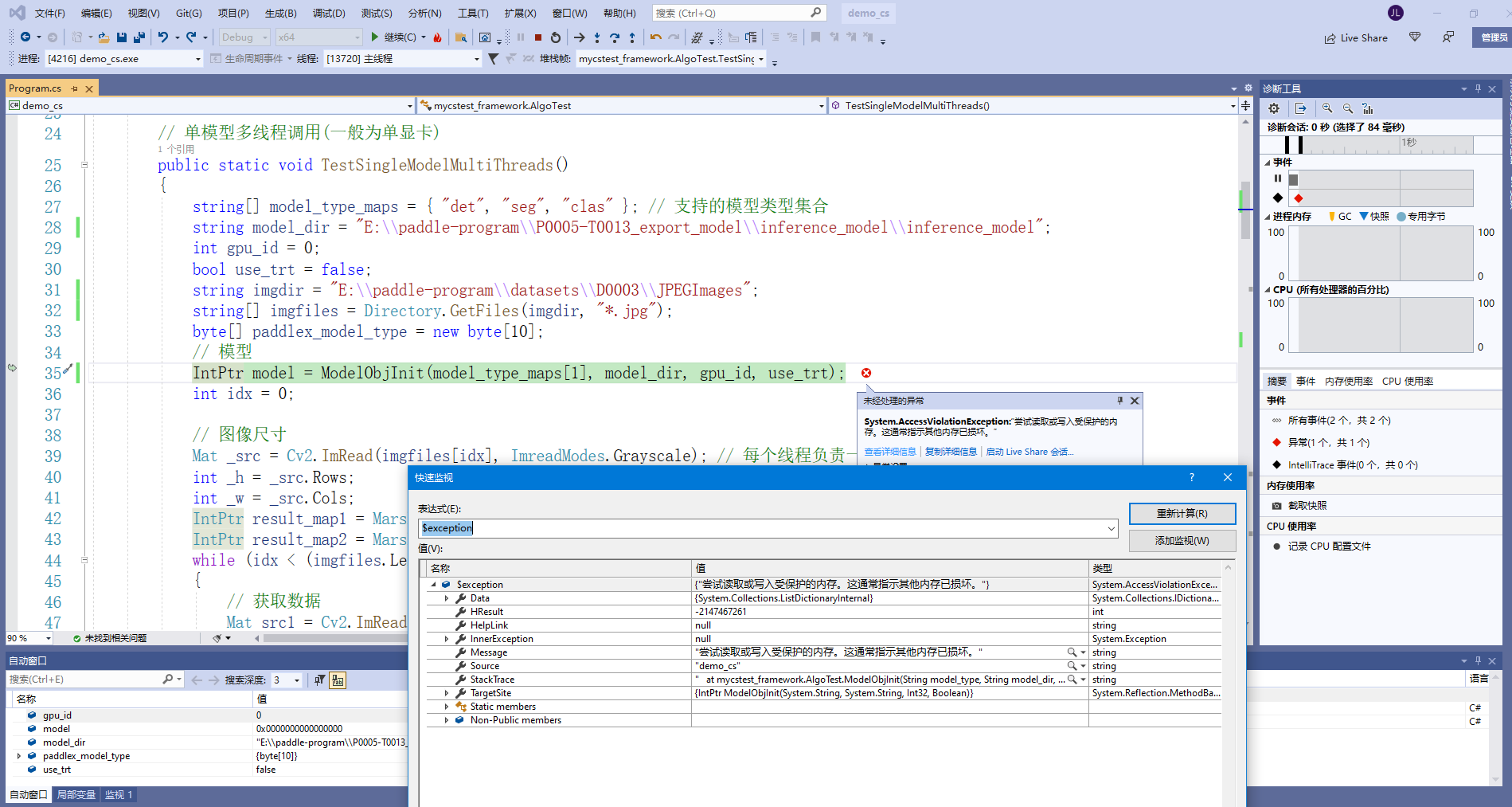Open the editor zoom level 90% dropdown
The image size is (1512, 807).
click(x=48, y=638)
